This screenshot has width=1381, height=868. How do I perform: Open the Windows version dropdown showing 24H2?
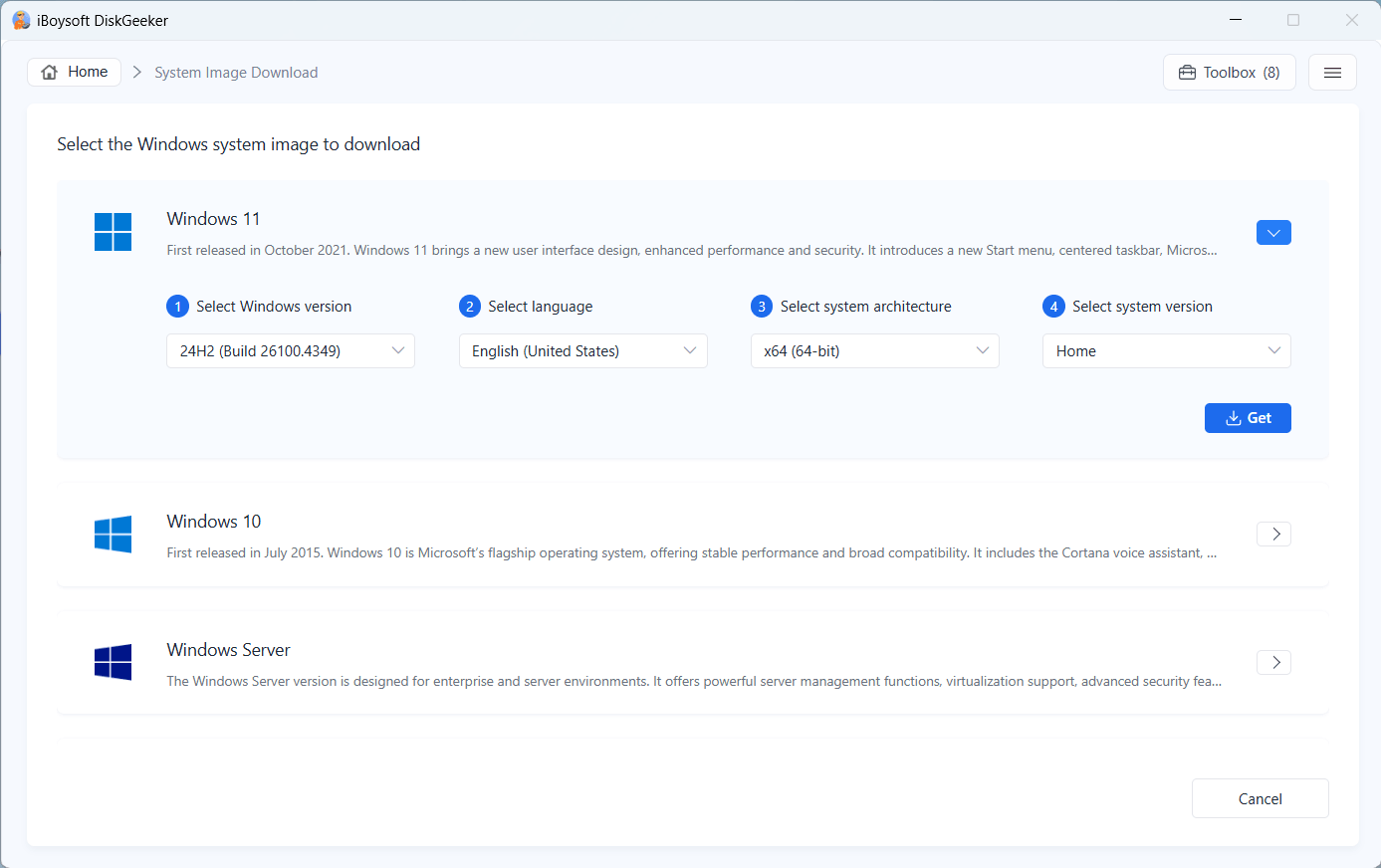coord(291,351)
